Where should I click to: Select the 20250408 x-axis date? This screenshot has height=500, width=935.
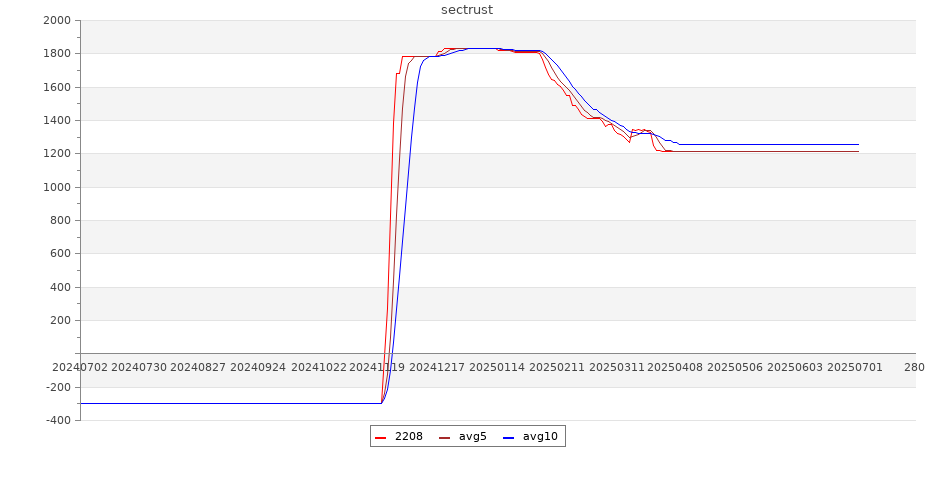pyautogui.click(x=675, y=367)
